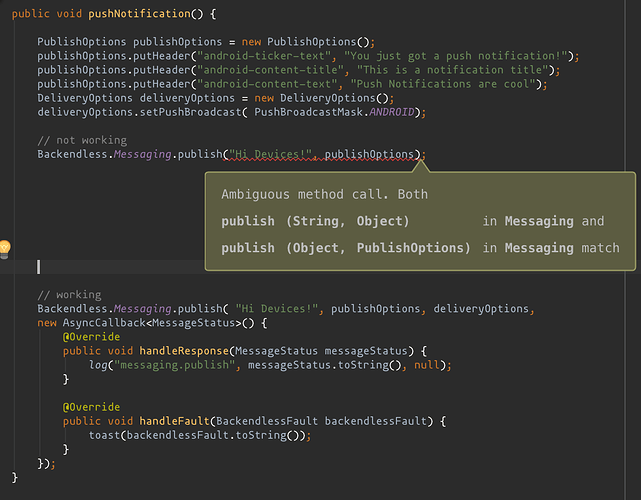
Task: Click the yellow lightbulb quick-fix icon
Action: tap(4, 249)
